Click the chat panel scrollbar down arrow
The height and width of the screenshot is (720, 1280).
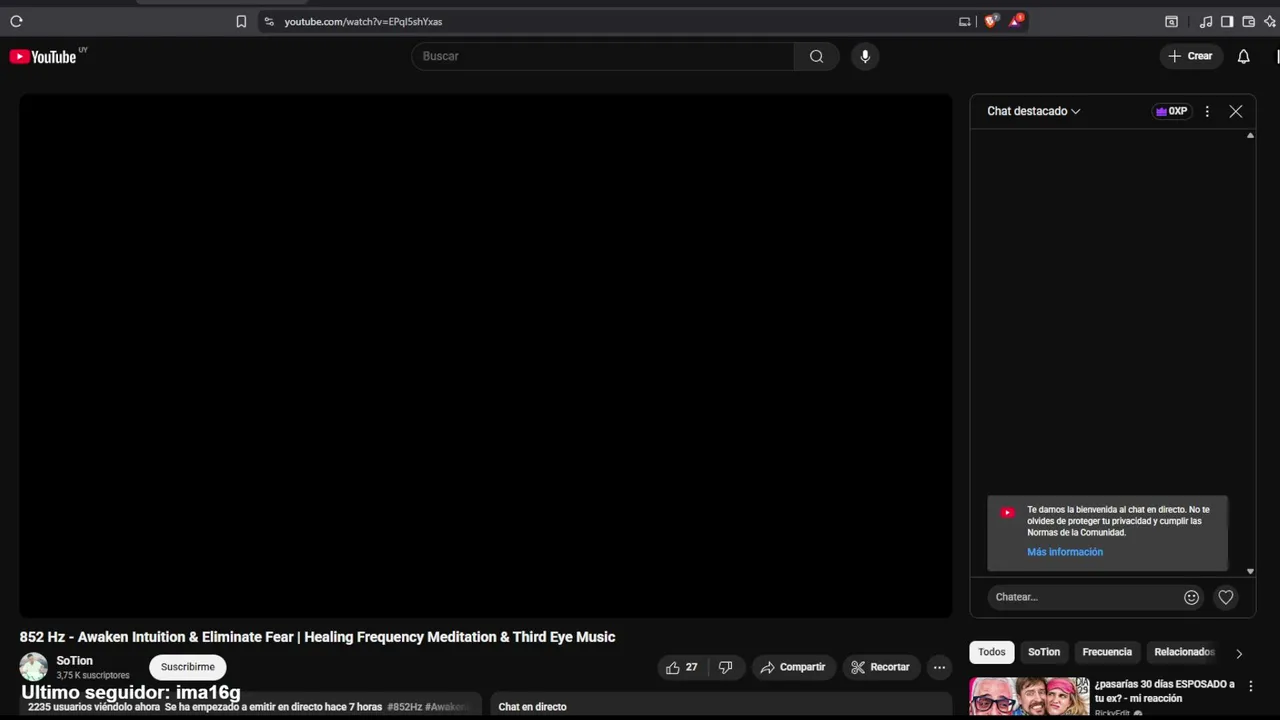[x=1250, y=571]
